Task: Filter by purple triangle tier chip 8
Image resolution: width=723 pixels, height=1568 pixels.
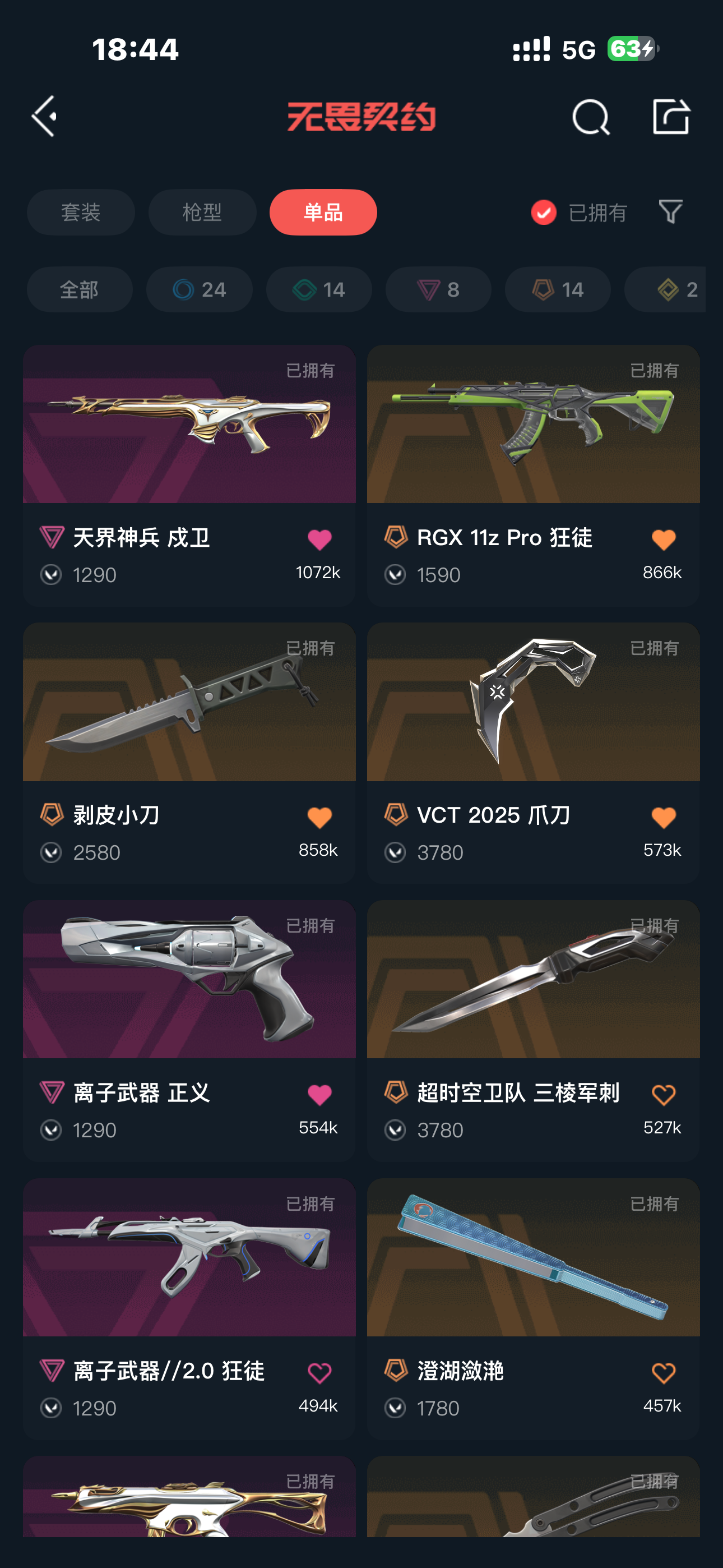Action: click(438, 290)
